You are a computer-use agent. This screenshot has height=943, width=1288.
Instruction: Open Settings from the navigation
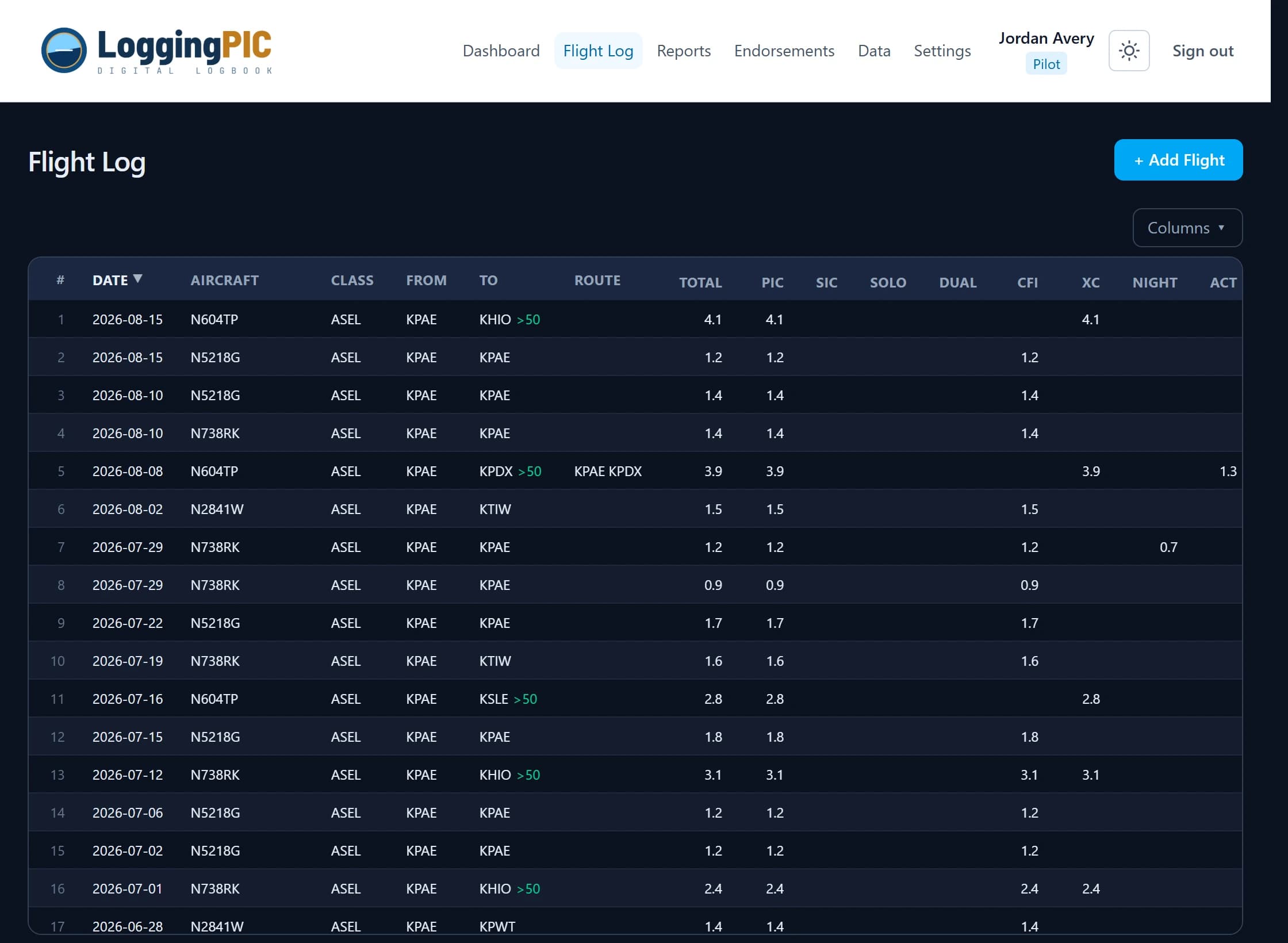pos(942,51)
